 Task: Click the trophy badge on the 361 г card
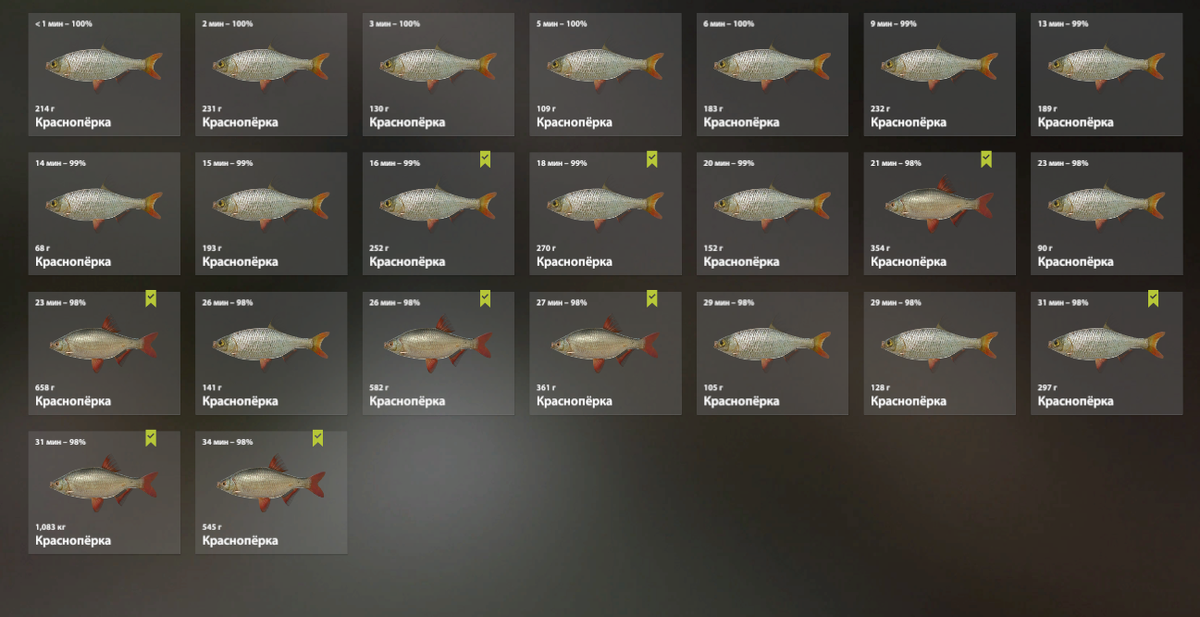click(x=652, y=297)
